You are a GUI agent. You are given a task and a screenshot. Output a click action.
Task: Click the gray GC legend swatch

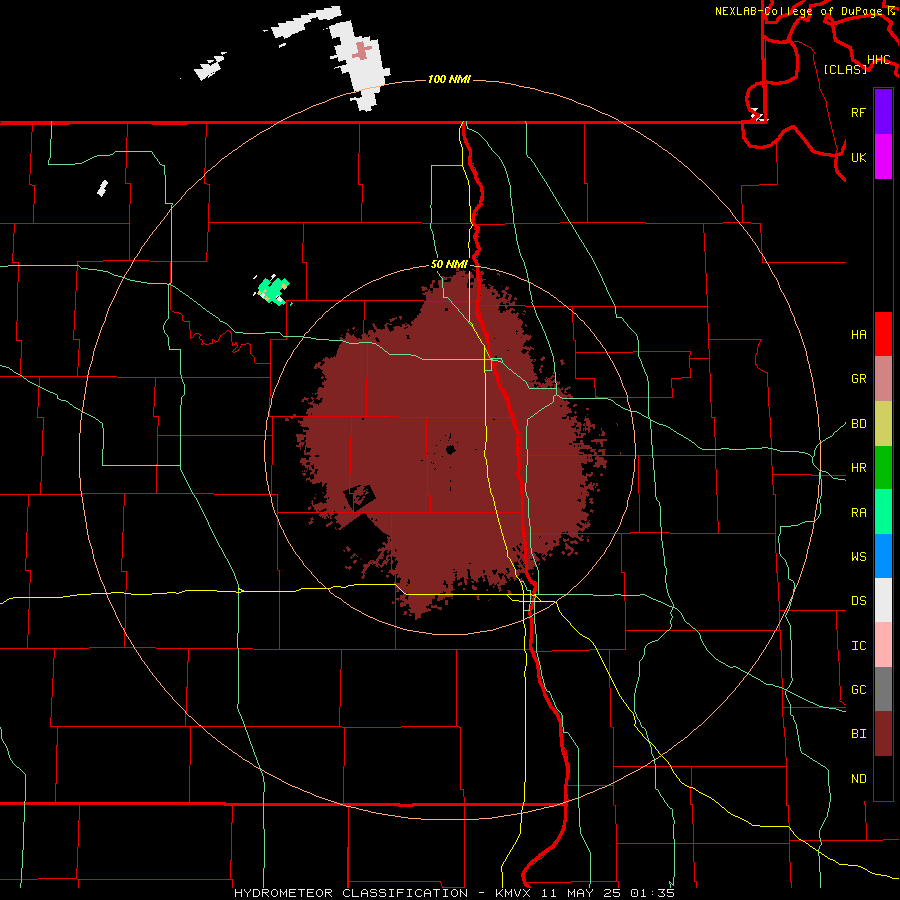(x=883, y=689)
